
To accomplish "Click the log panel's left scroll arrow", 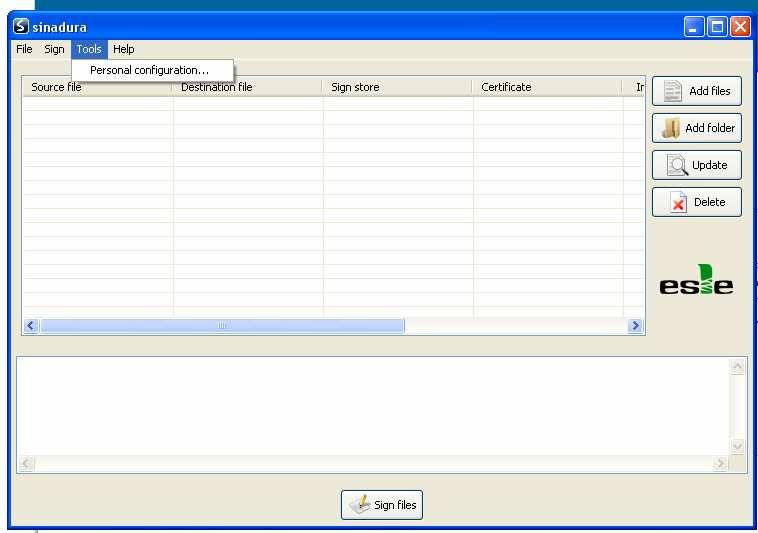I will click(26, 464).
